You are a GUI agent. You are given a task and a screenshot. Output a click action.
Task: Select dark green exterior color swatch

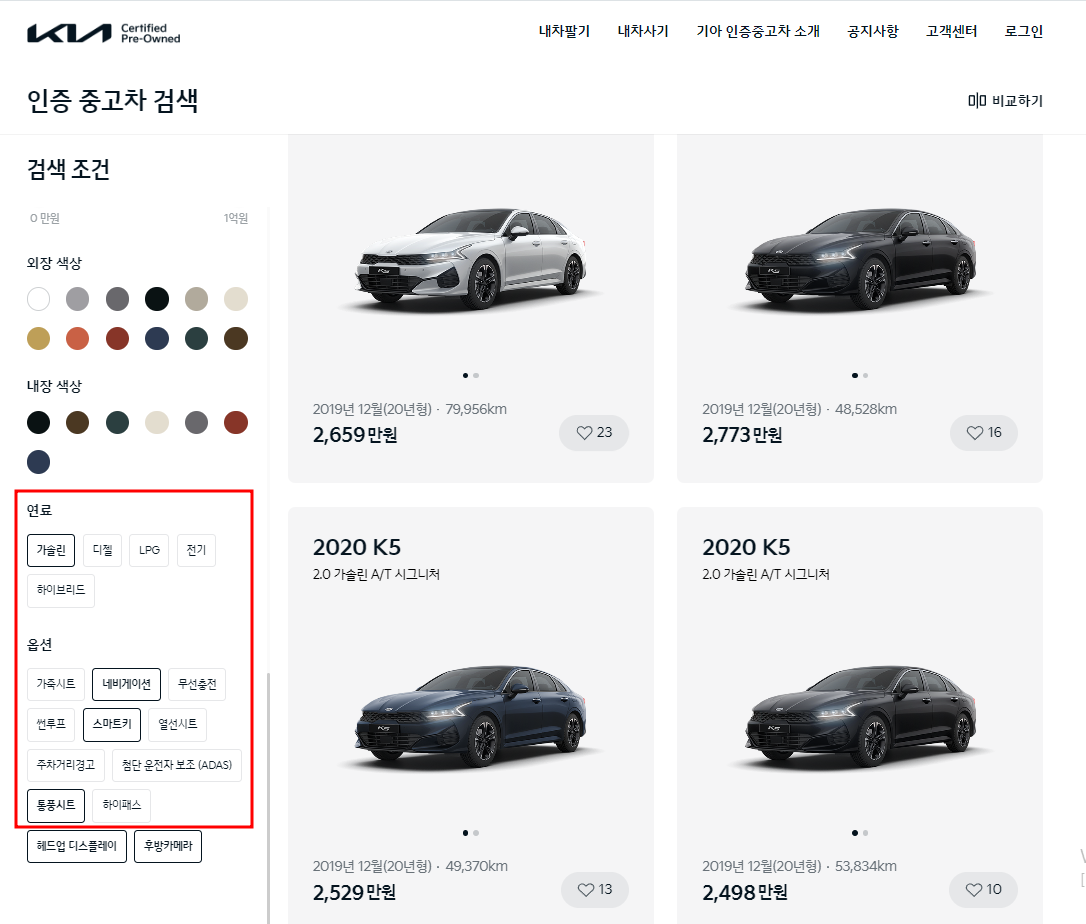(197, 339)
